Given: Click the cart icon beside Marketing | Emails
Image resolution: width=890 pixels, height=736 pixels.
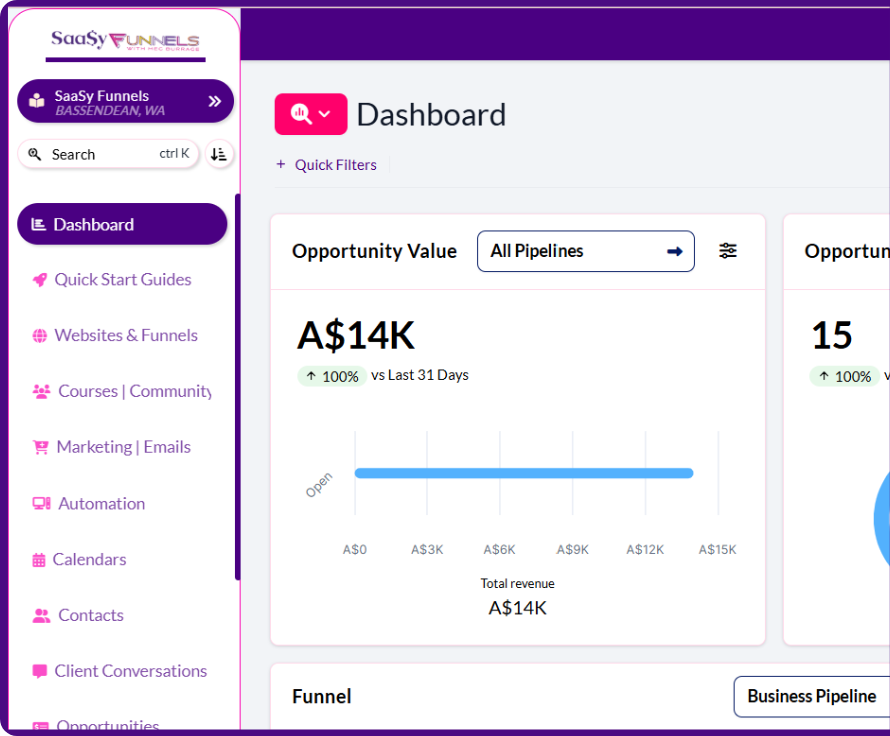Looking at the screenshot, I should click(x=41, y=448).
